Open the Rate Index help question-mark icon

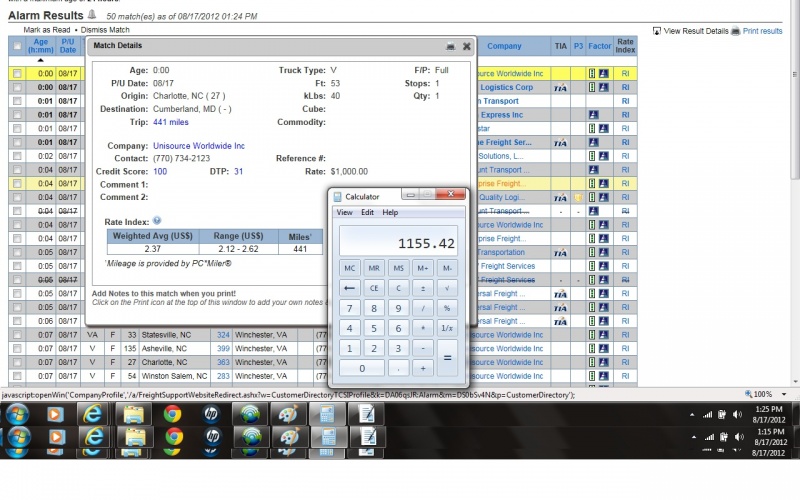click(157, 221)
